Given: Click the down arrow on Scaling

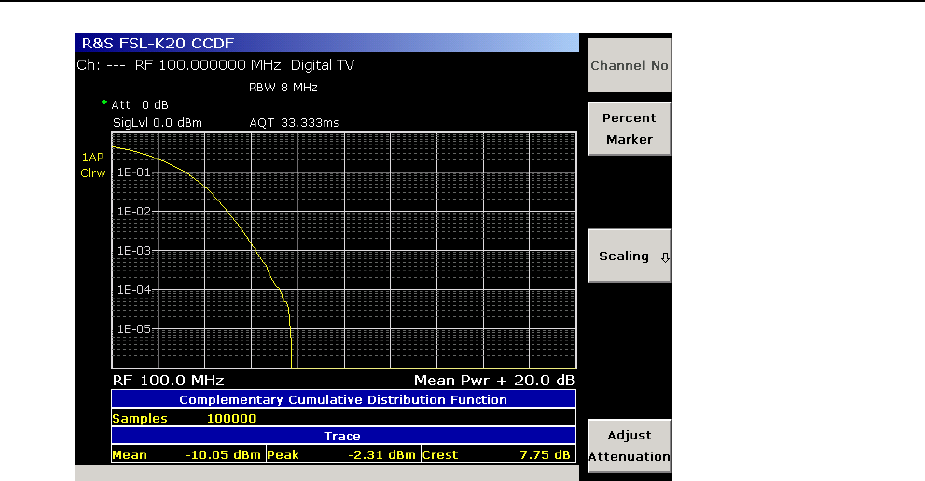Looking at the screenshot, I should 666,257.
